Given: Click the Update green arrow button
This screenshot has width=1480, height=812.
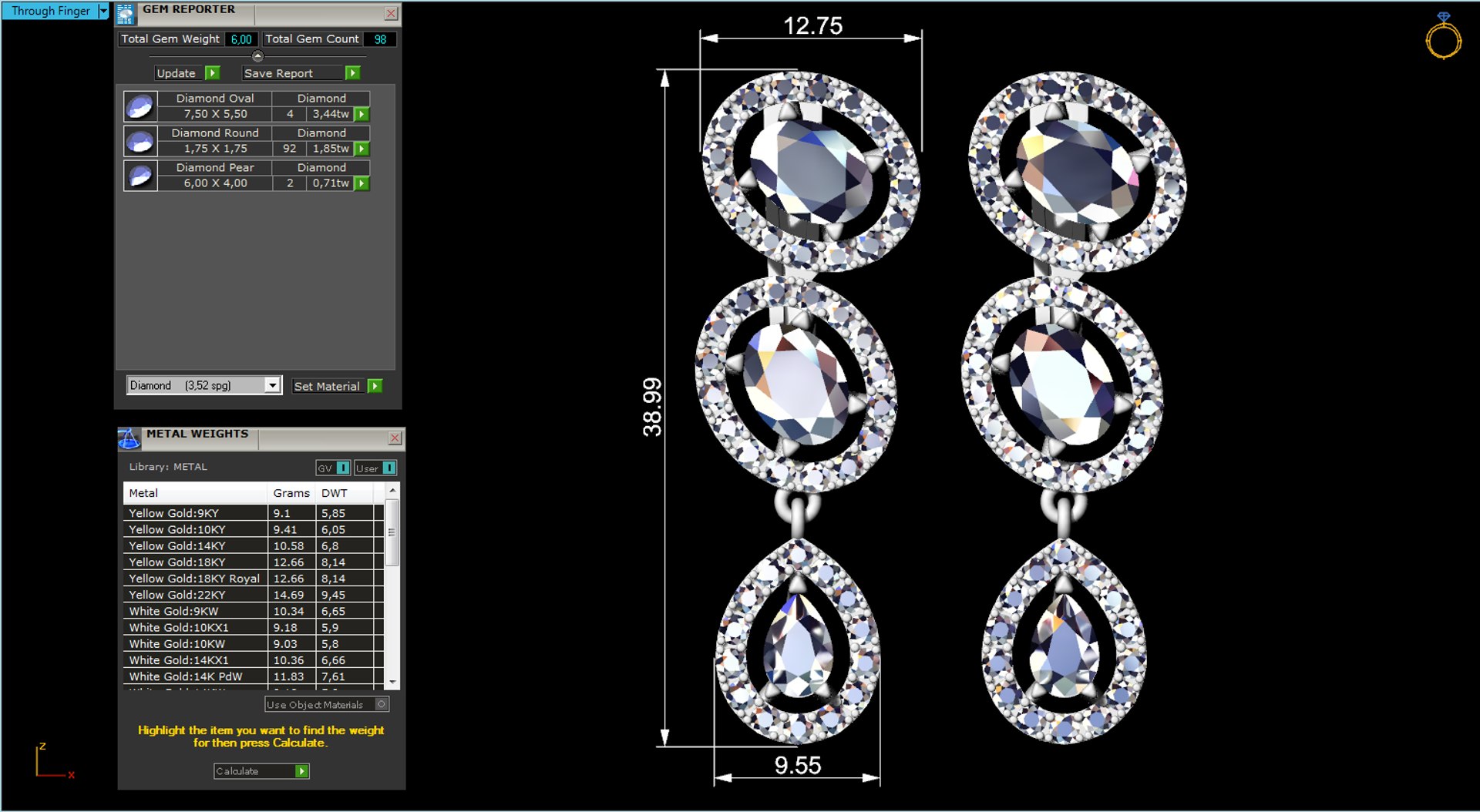Looking at the screenshot, I should point(213,73).
